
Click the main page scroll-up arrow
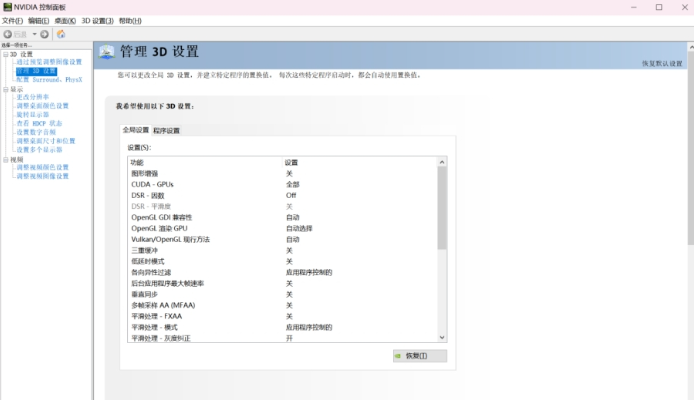(690, 46)
